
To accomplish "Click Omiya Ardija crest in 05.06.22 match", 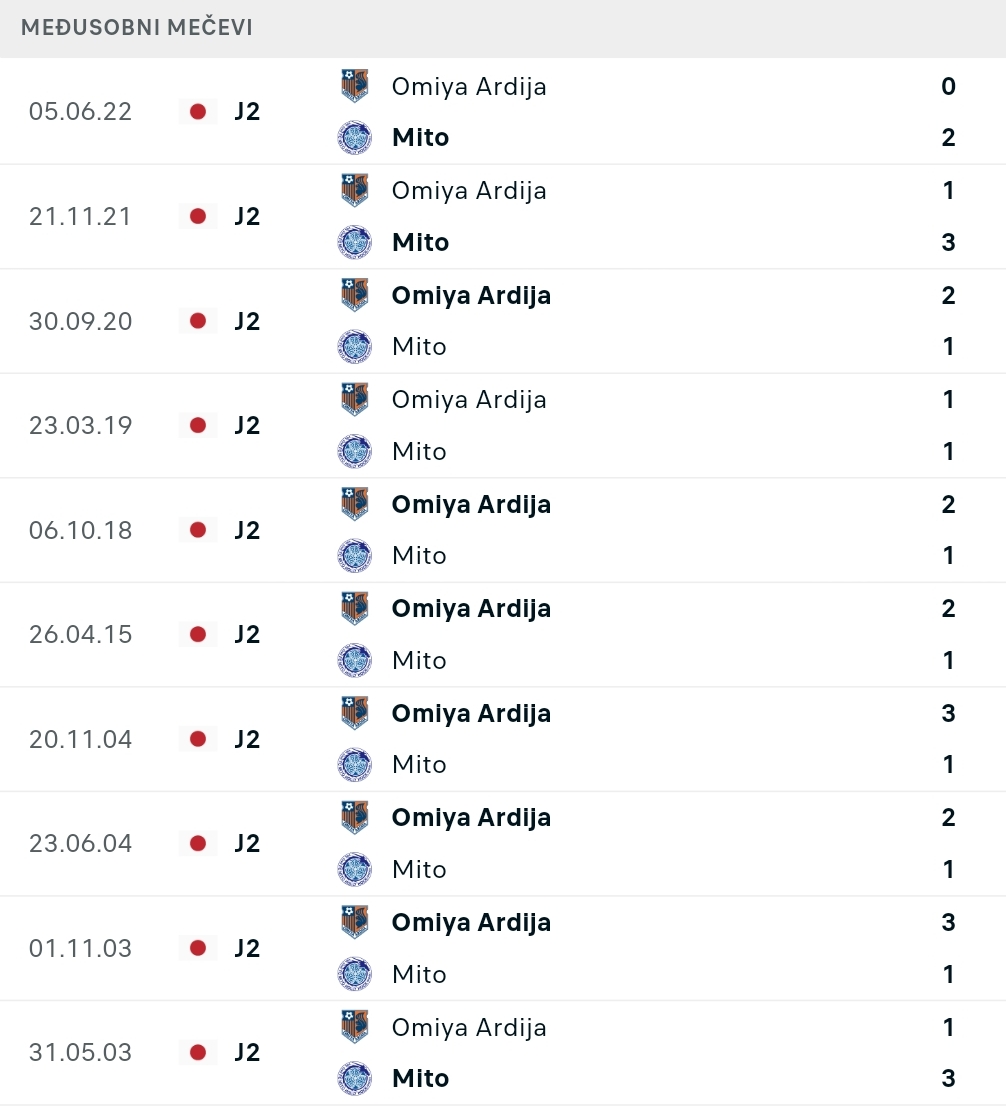I will tap(354, 86).
